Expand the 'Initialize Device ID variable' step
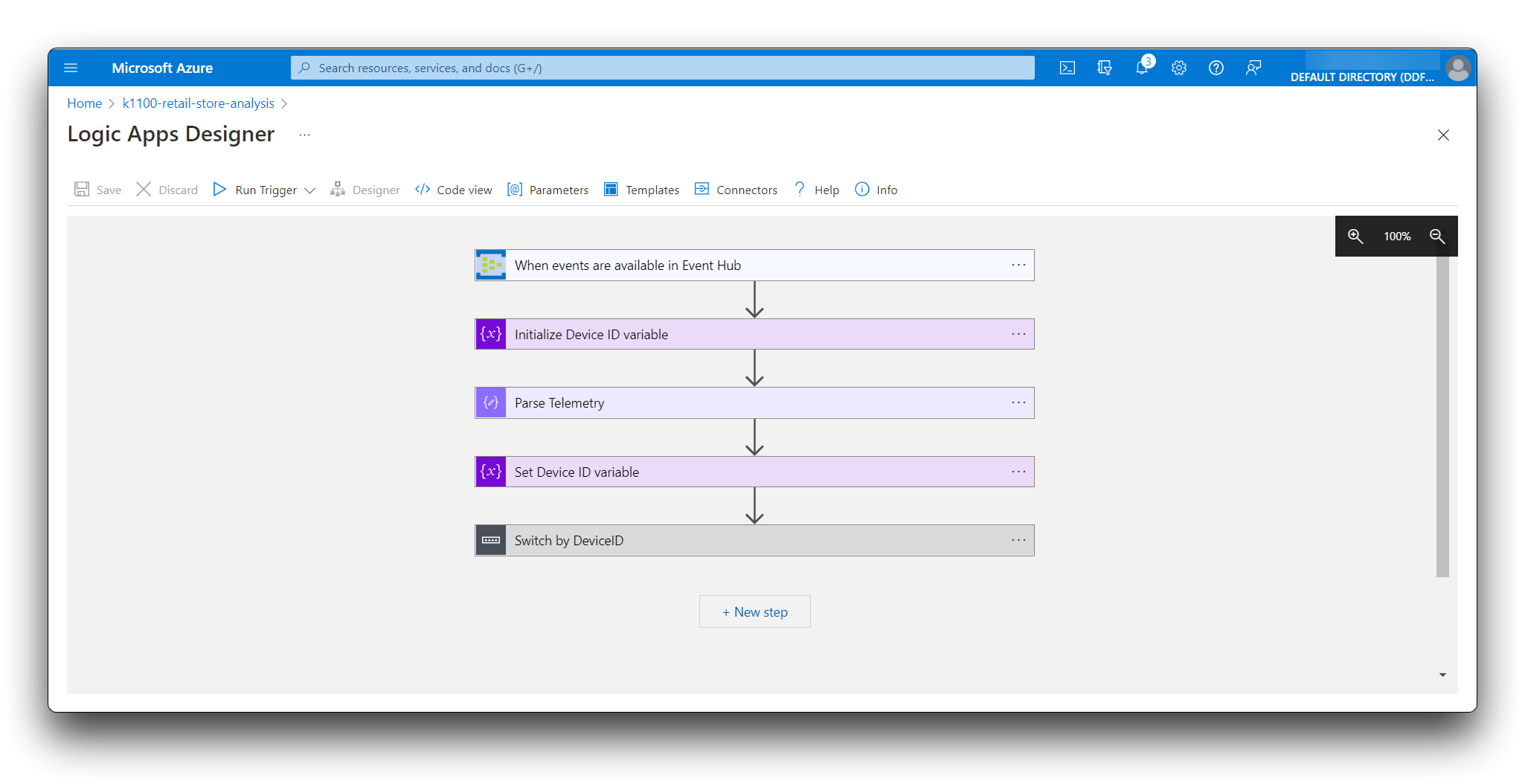 pyautogui.click(x=754, y=334)
